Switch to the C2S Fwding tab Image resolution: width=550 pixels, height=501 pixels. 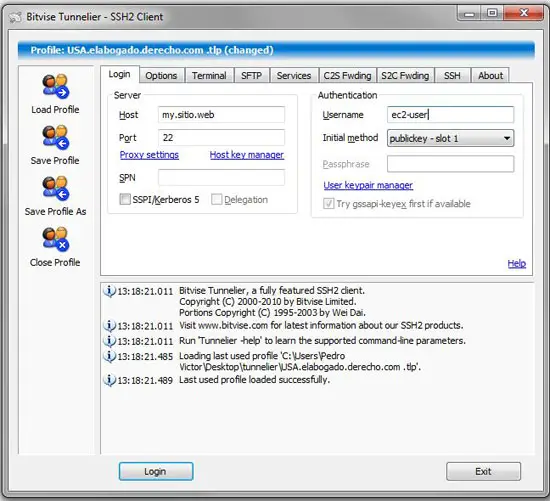point(347,75)
